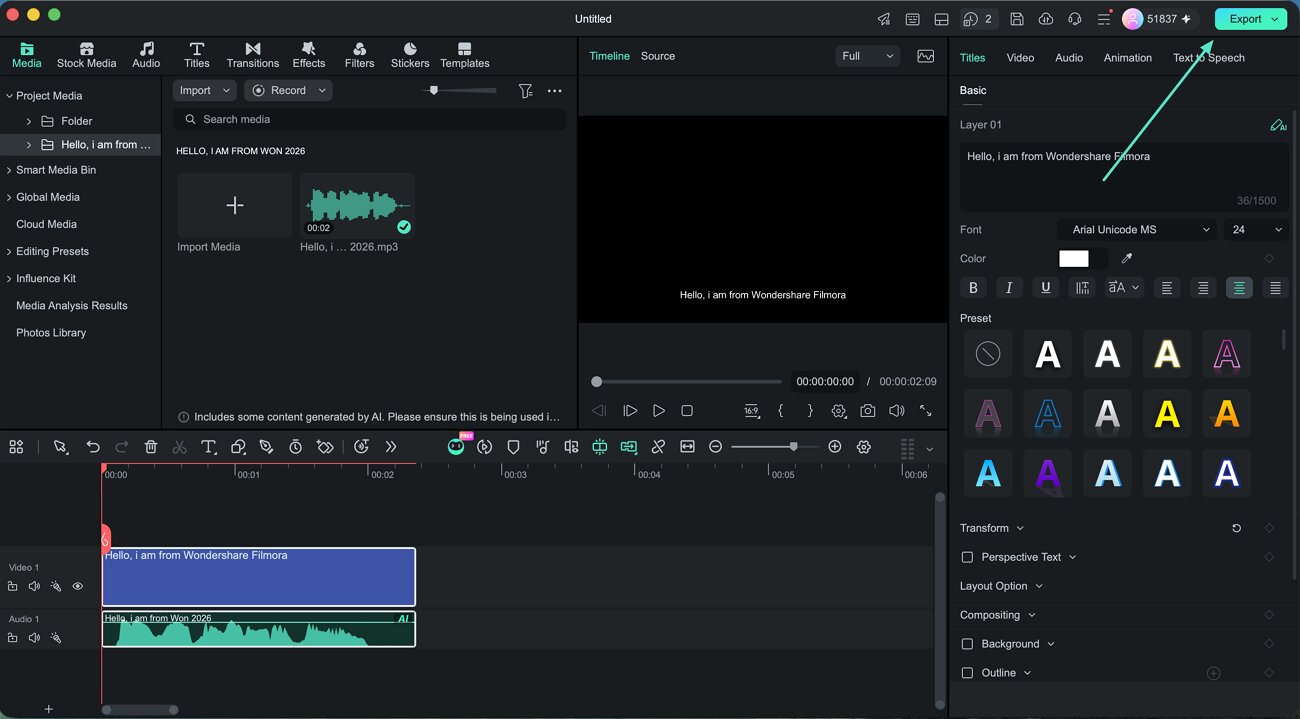Expand Global Media section
Image resolution: width=1300 pixels, height=719 pixels.
tap(9, 197)
